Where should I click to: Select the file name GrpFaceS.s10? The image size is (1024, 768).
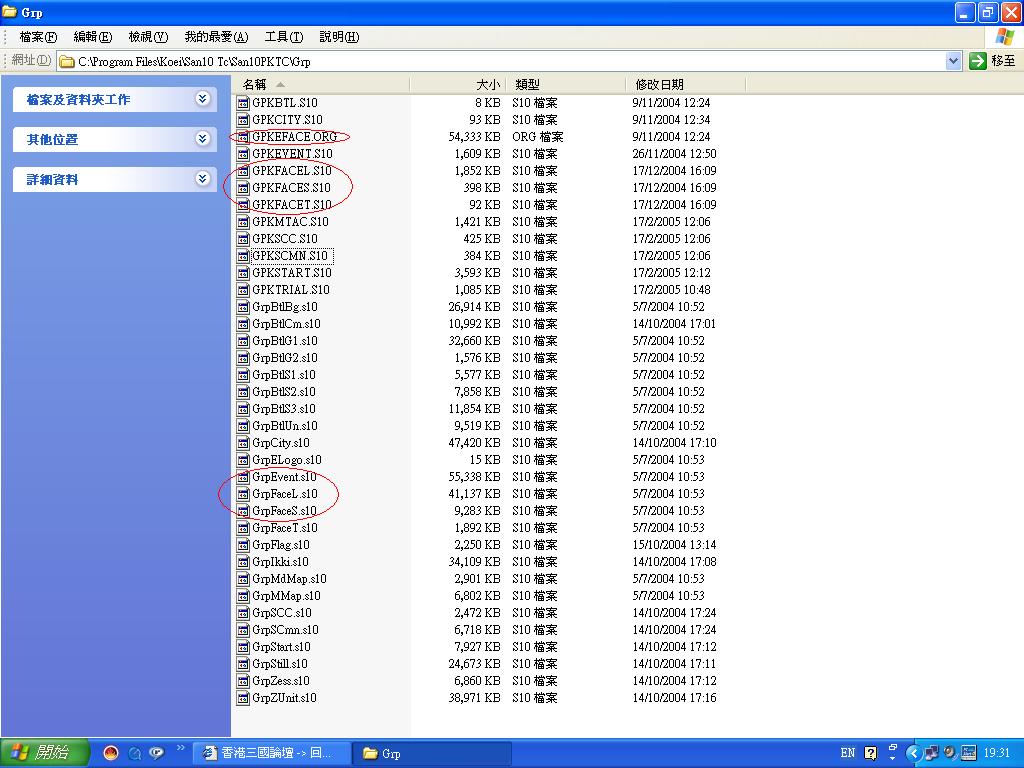pos(284,511)
